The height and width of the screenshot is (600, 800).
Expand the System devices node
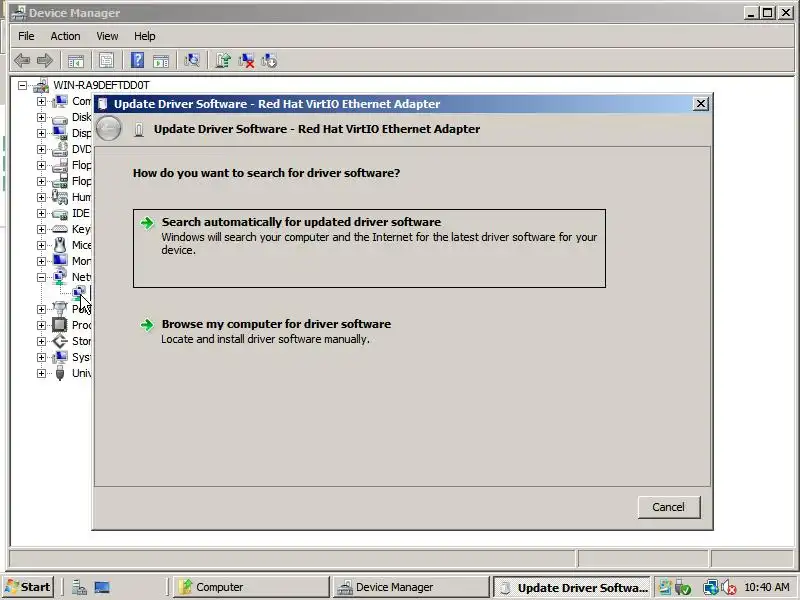click(x=41, y=357)
